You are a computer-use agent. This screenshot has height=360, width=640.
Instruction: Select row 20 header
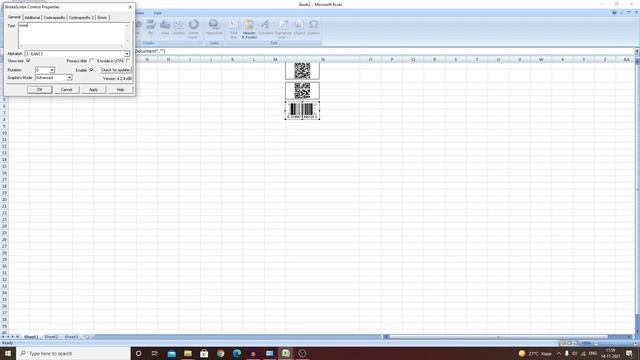(4, 199)
